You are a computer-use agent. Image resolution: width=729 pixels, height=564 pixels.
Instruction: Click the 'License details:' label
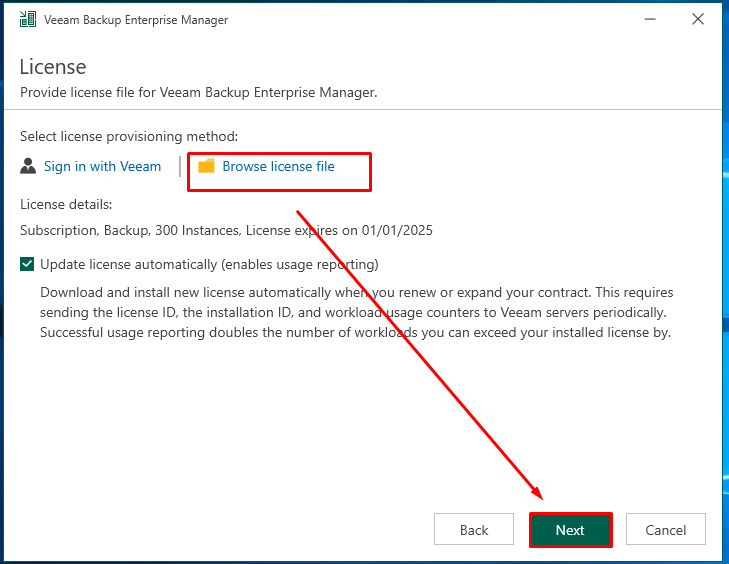click(66, 205)
